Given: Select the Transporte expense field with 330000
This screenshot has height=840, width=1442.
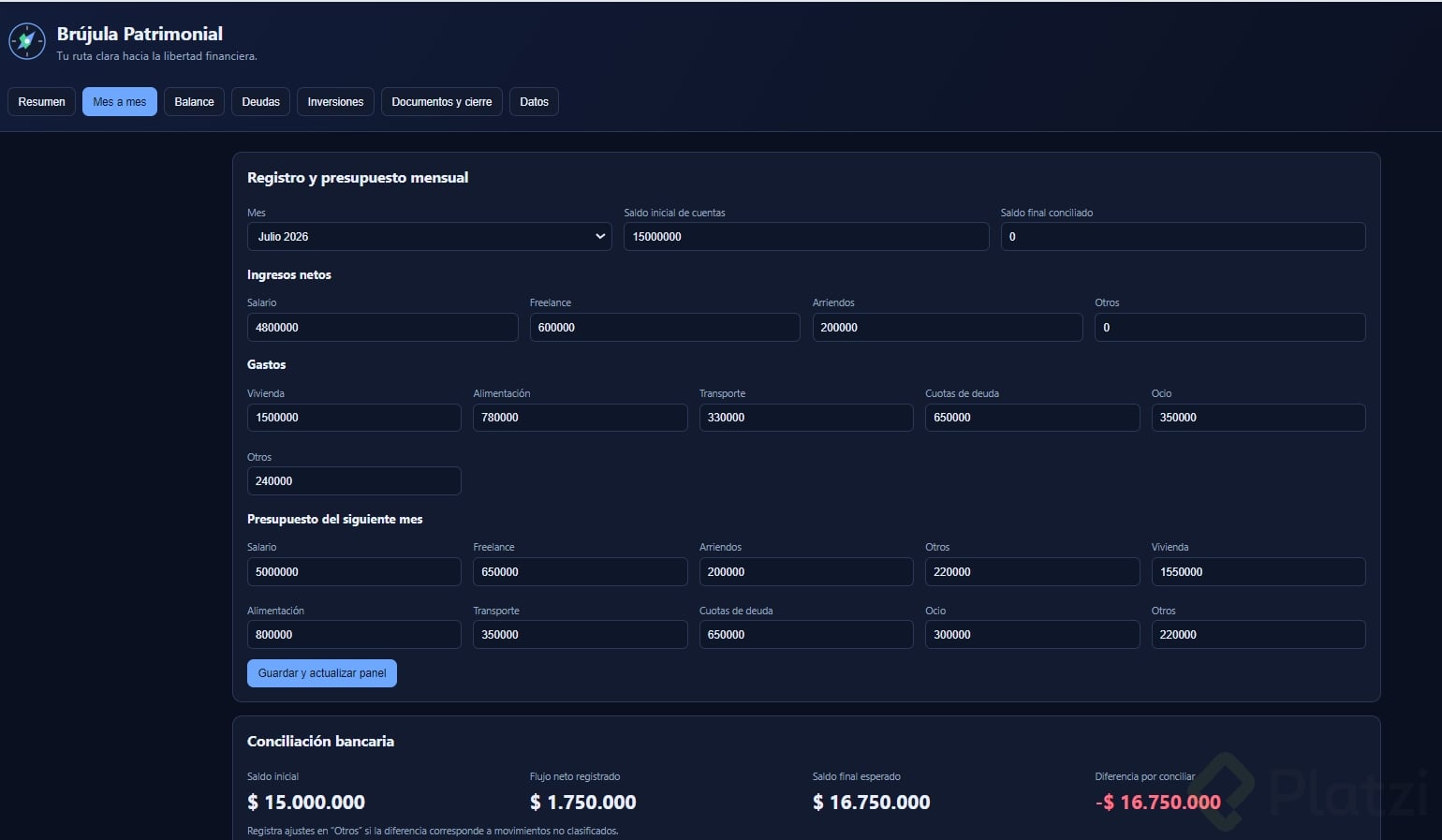Looking at the screenshot, I should pos(806,418).
